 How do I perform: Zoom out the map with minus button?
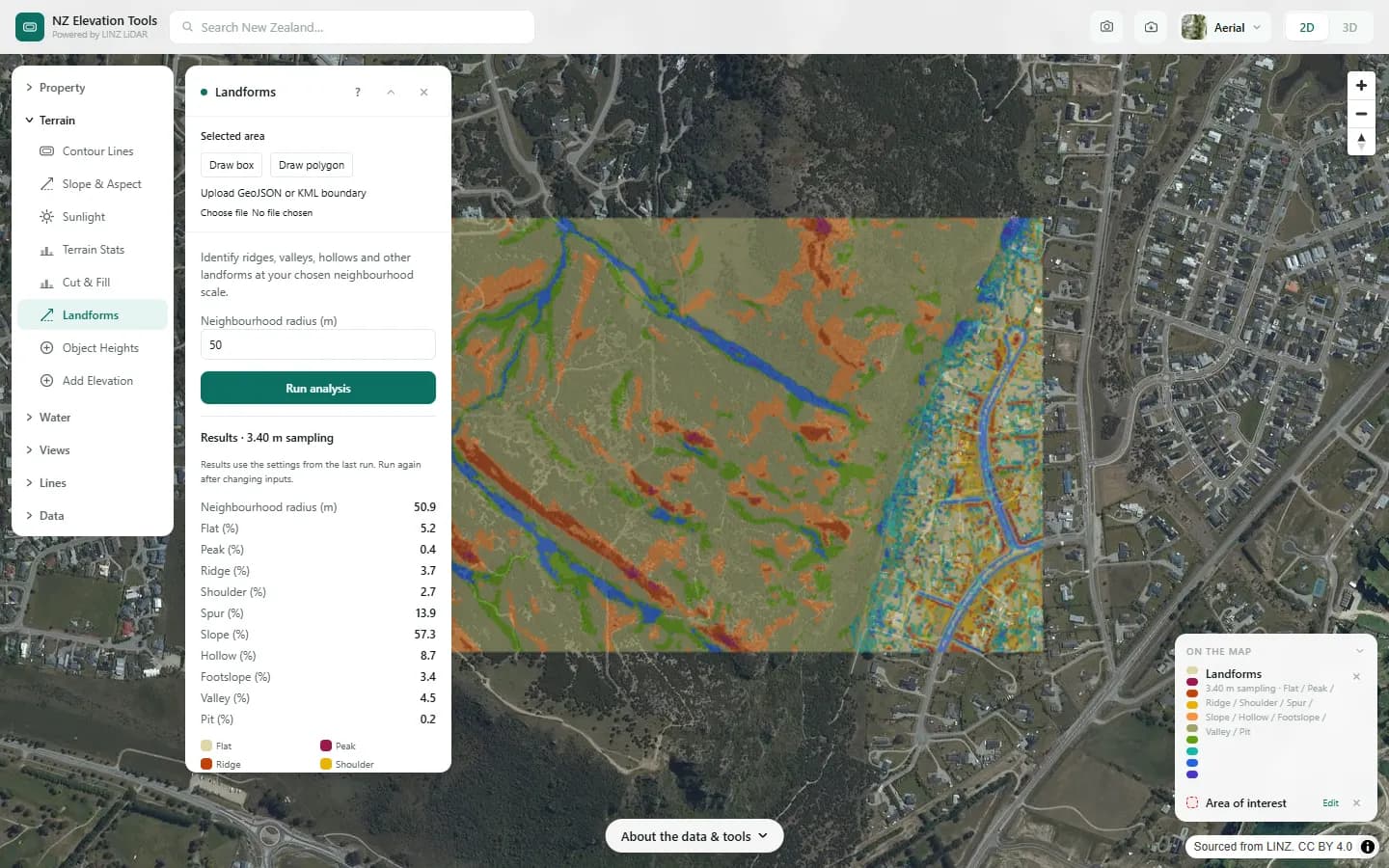point(1361,114)
